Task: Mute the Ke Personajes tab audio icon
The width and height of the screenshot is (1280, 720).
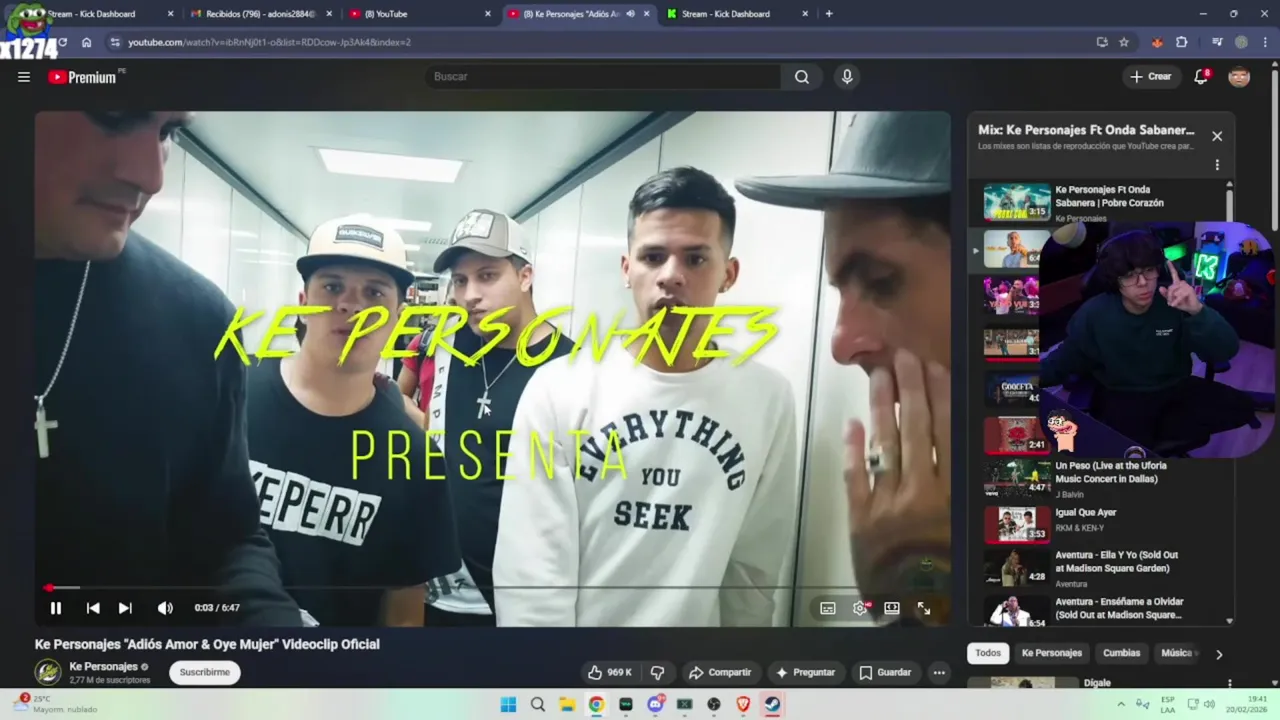Action: pos(630,14)
